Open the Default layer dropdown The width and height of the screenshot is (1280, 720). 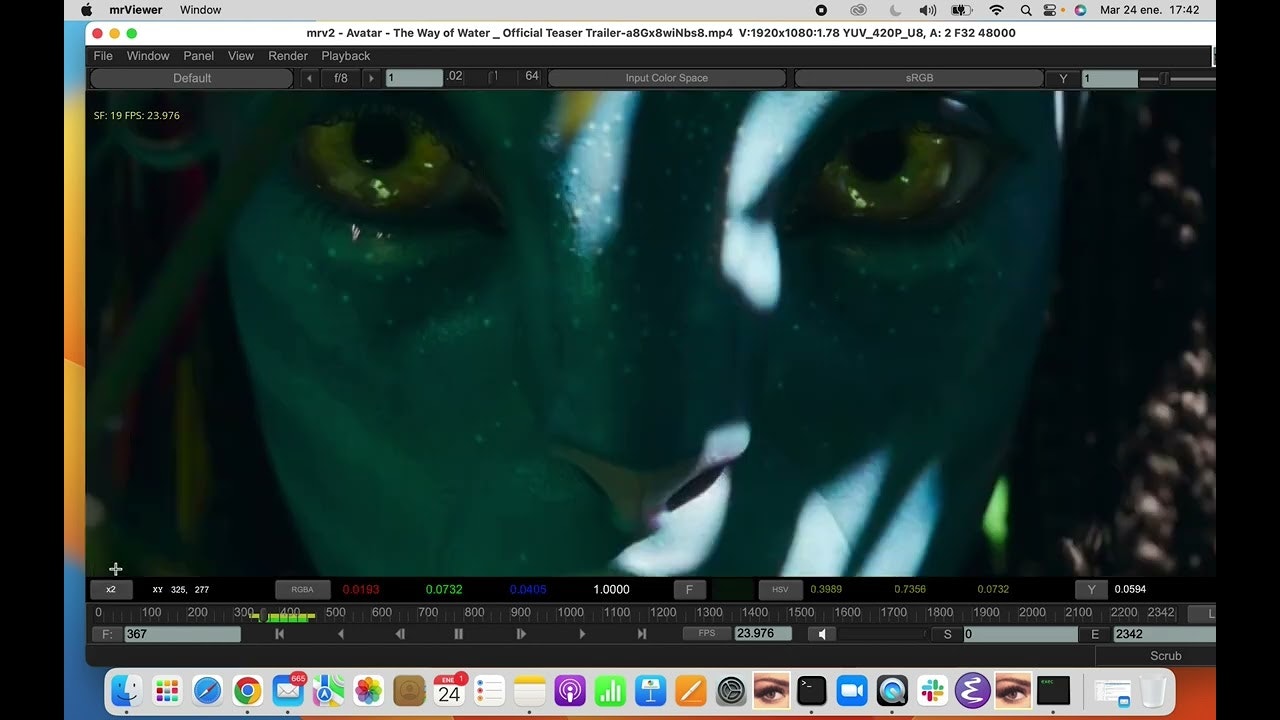(x=192, y=78)
